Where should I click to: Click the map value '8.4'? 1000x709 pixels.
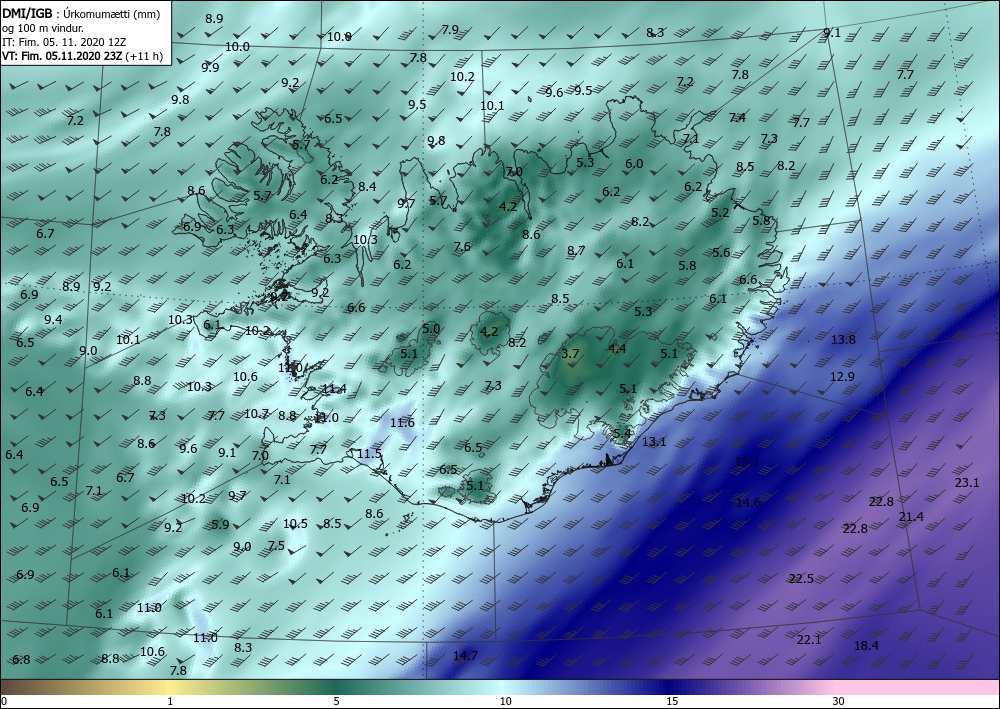point(367,186)
